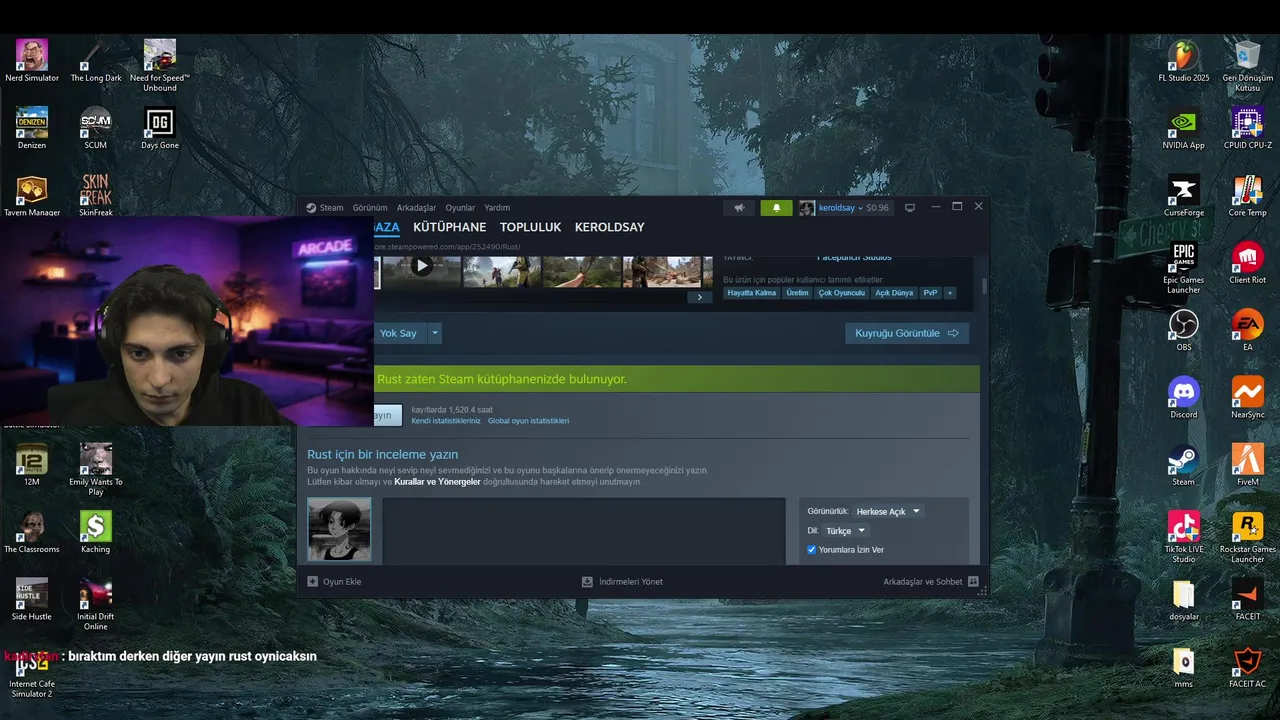
Task: Open the Steam announcements megaphone icon
Action: 739,208
